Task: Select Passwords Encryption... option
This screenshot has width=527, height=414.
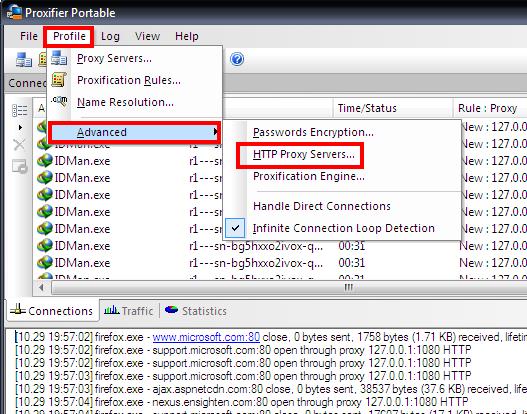Action: (x=342, y=132)
